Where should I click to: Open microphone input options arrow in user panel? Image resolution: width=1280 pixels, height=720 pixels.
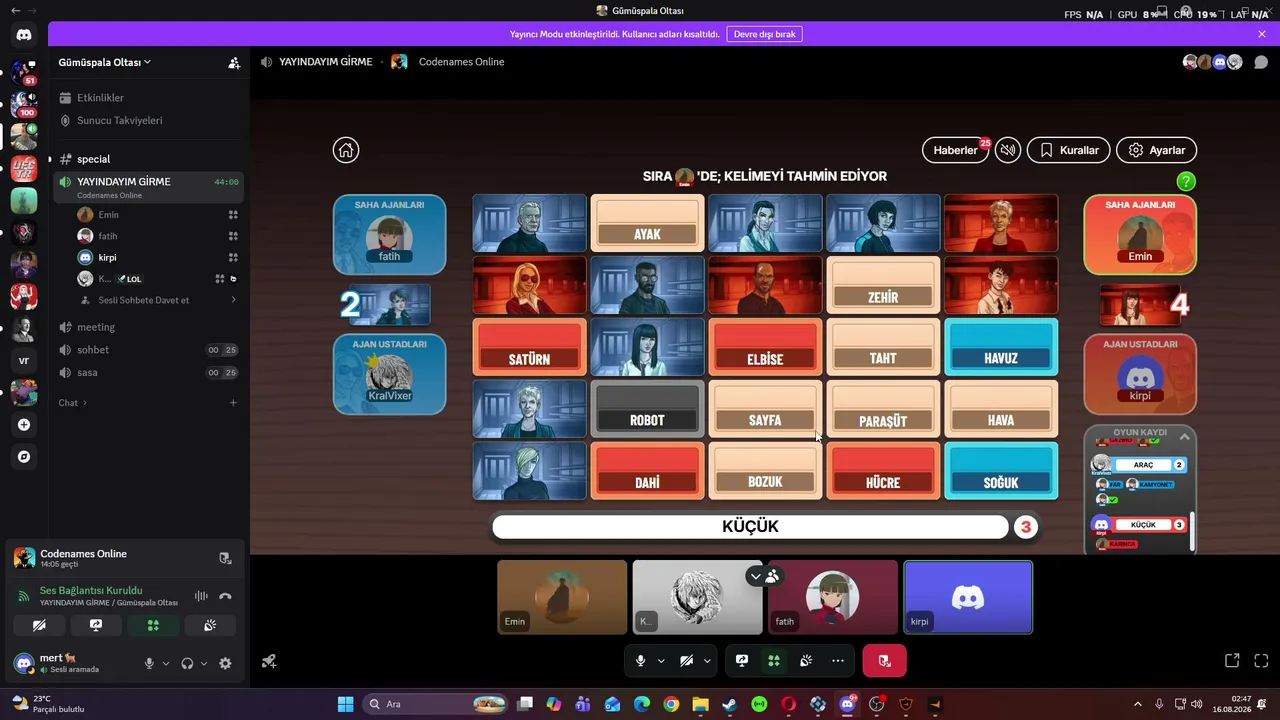tap(166, 663)
